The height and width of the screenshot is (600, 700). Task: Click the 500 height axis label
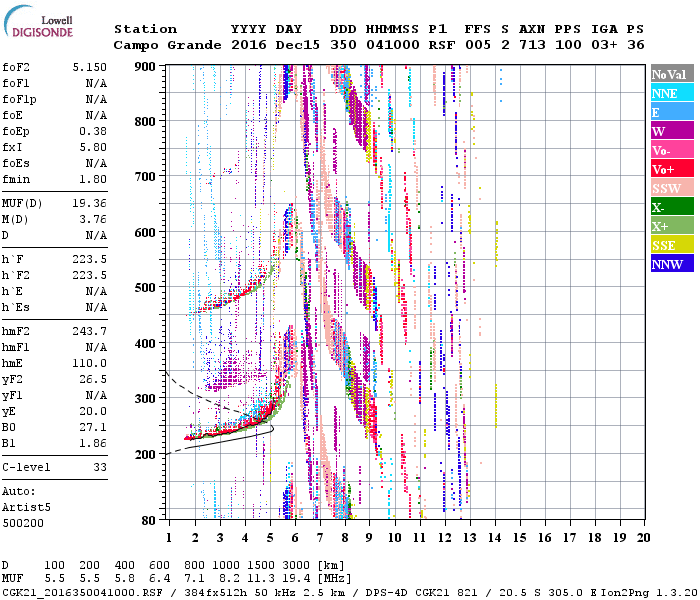145,288
